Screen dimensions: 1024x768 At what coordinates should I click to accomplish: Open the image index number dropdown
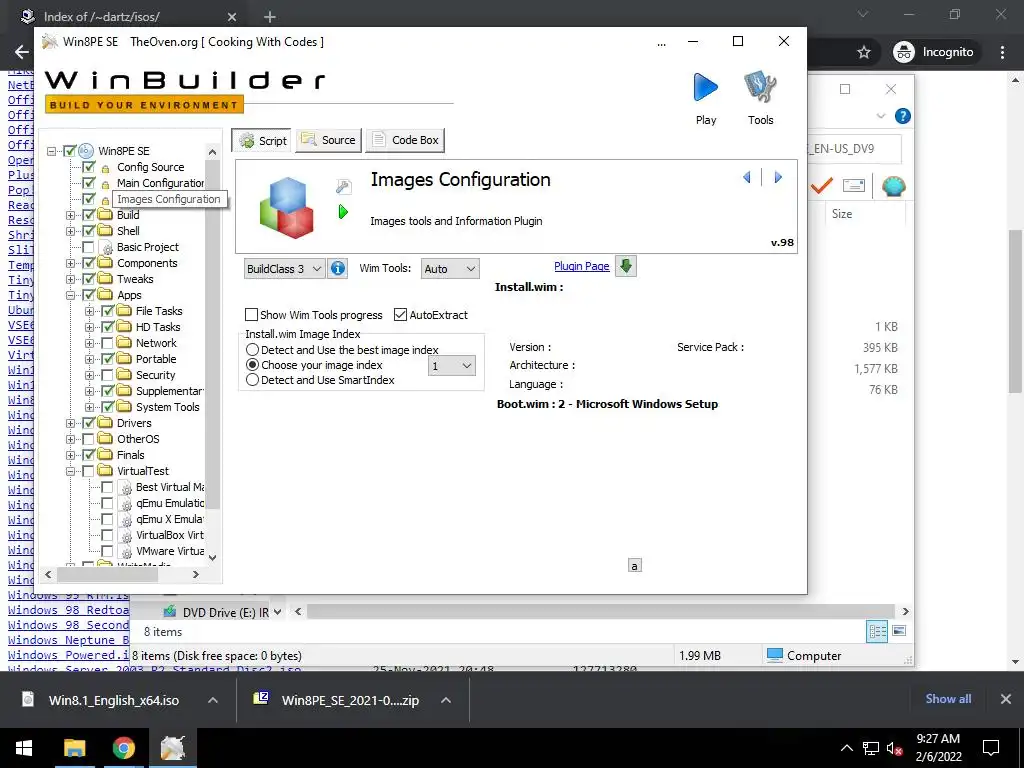pyautogui.click(x=451, y=366)
